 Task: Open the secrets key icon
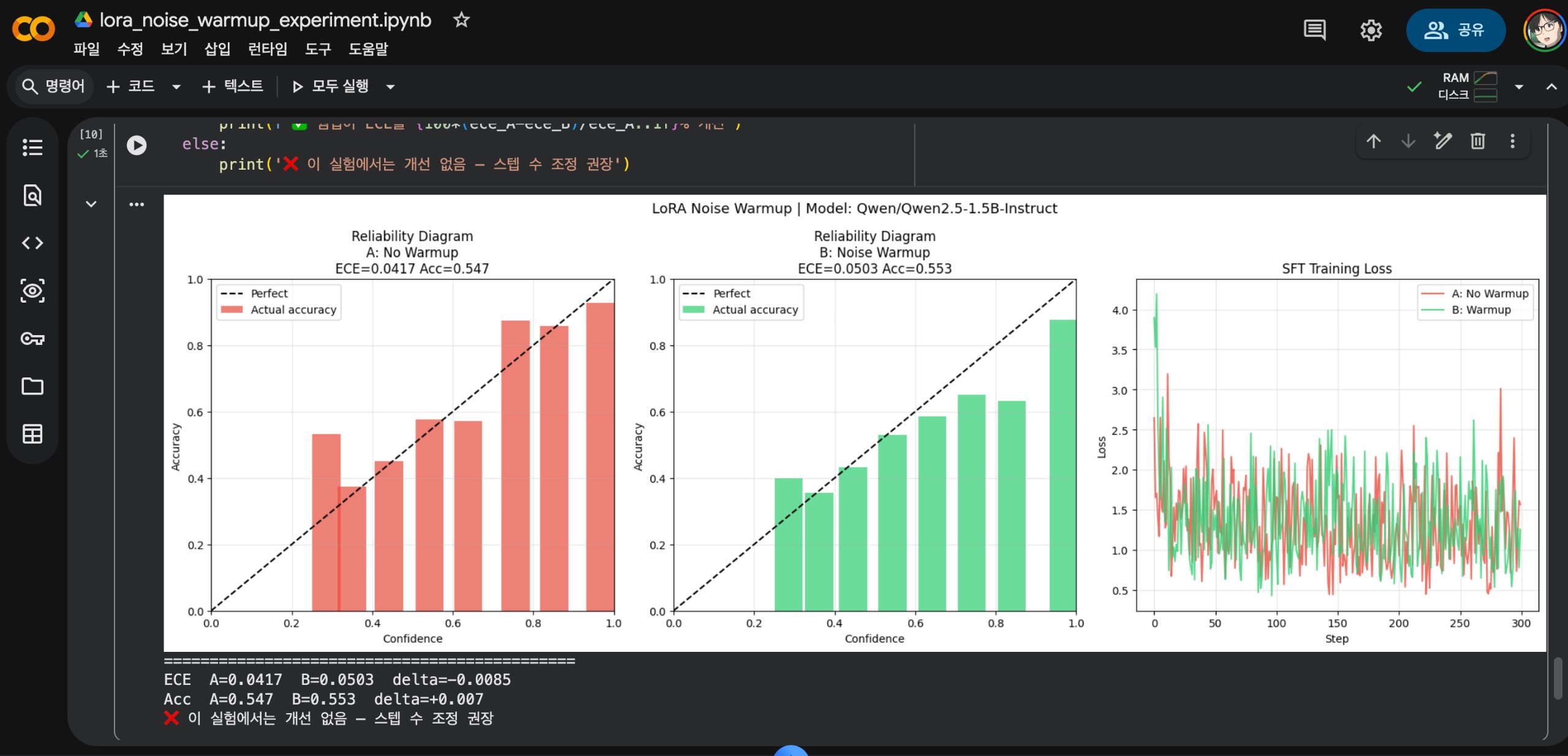click(32, 338)
